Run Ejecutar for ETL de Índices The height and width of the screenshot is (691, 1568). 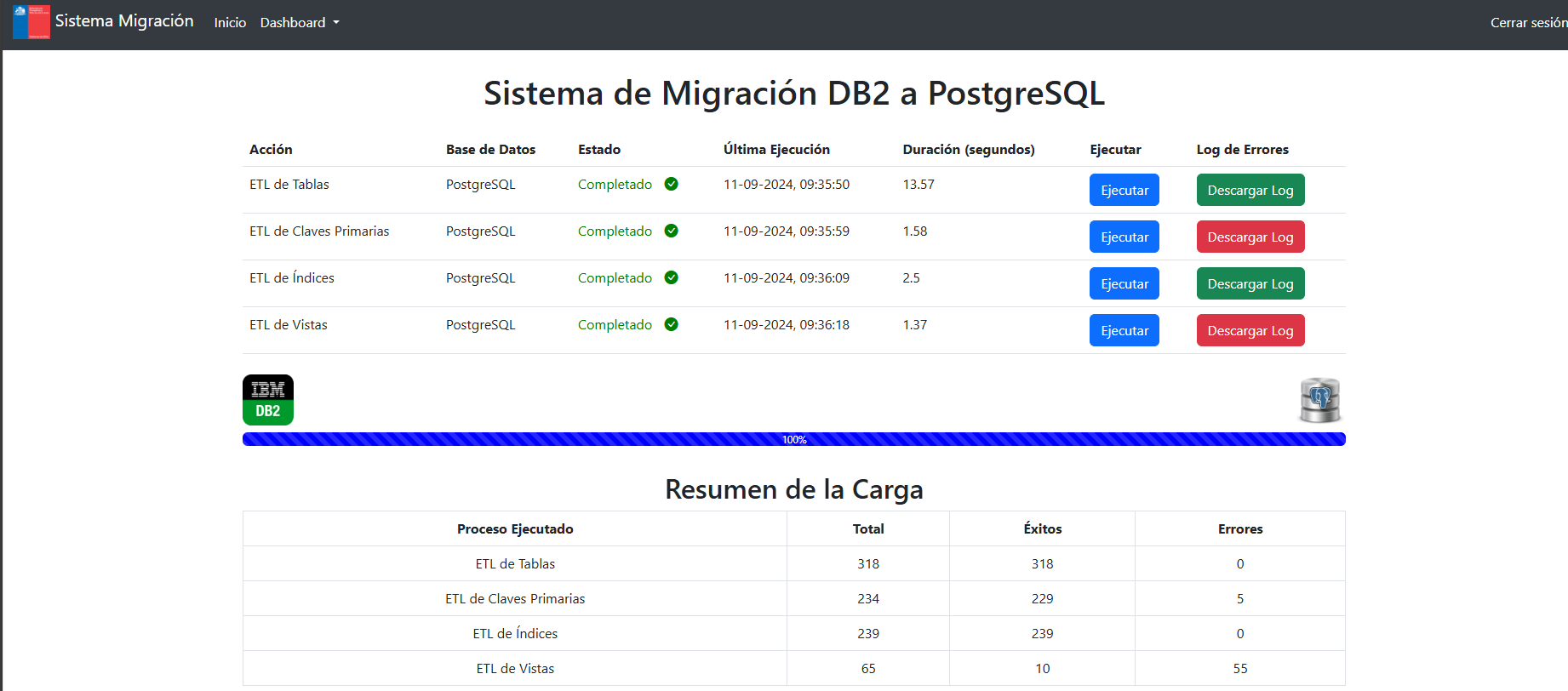[x=1124, y=283]
